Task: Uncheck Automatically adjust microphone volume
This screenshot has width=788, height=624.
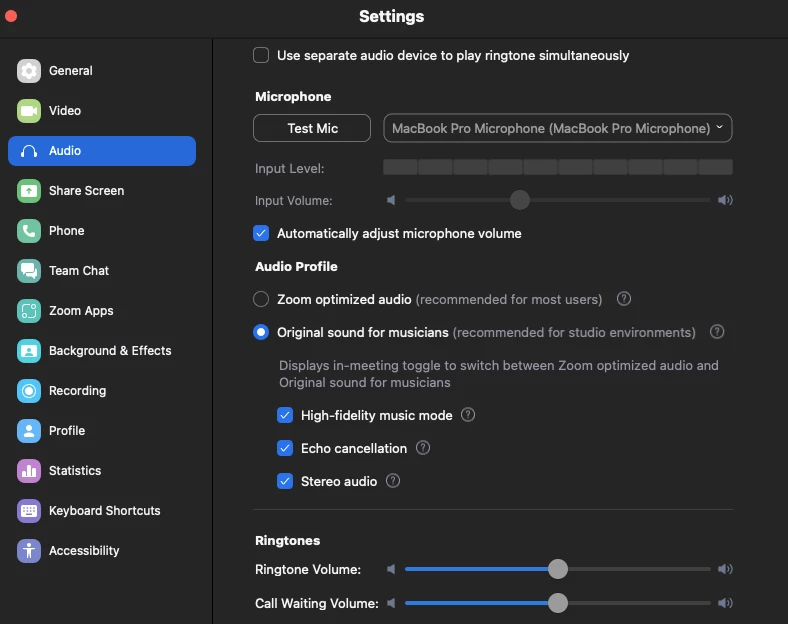Action: 261,234
